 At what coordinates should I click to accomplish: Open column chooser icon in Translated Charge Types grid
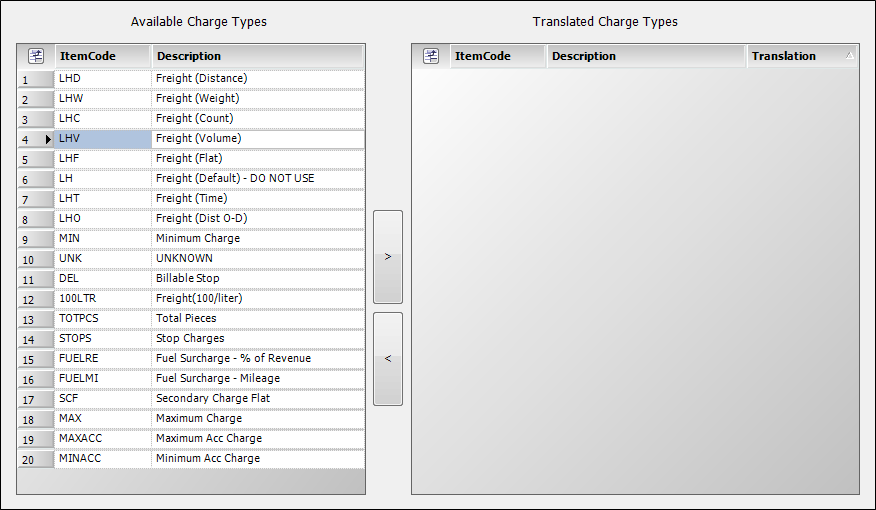431,56
